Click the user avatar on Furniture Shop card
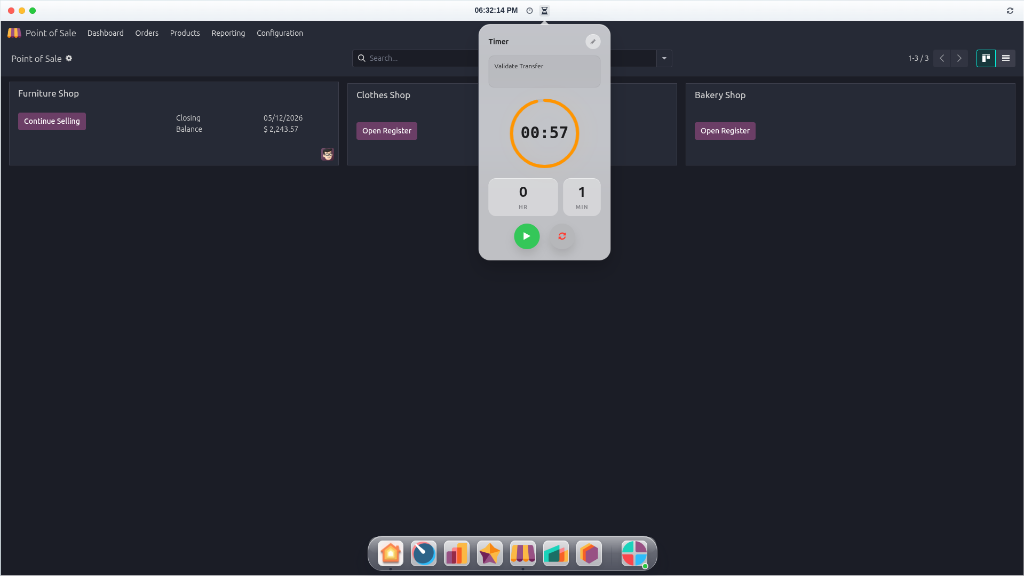Image resolution: width=1024 pixels, height=576 pixels. [327, 154]
